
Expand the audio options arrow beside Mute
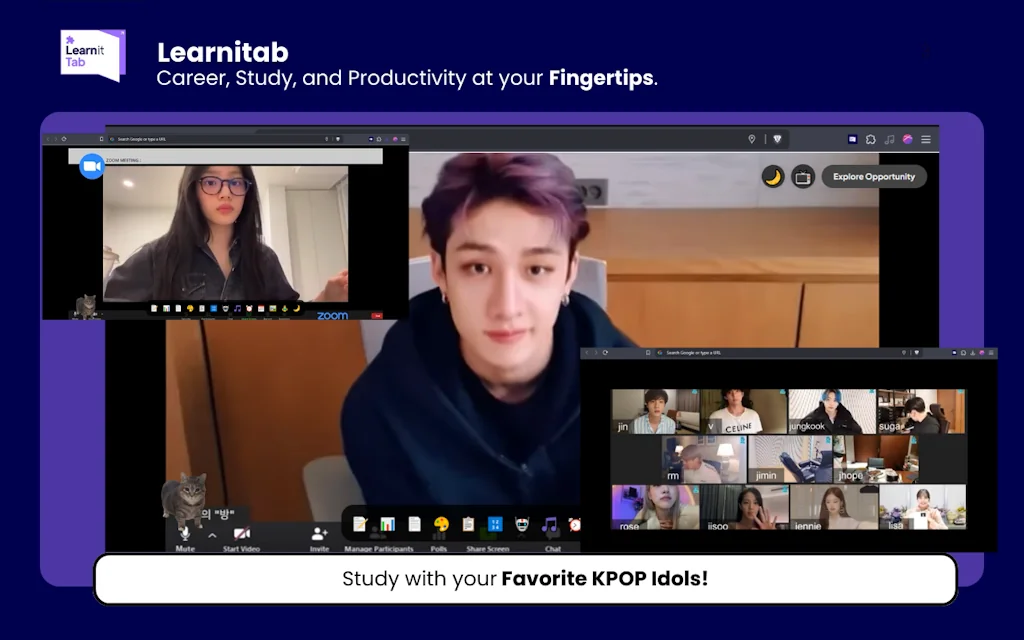[212, 536]
